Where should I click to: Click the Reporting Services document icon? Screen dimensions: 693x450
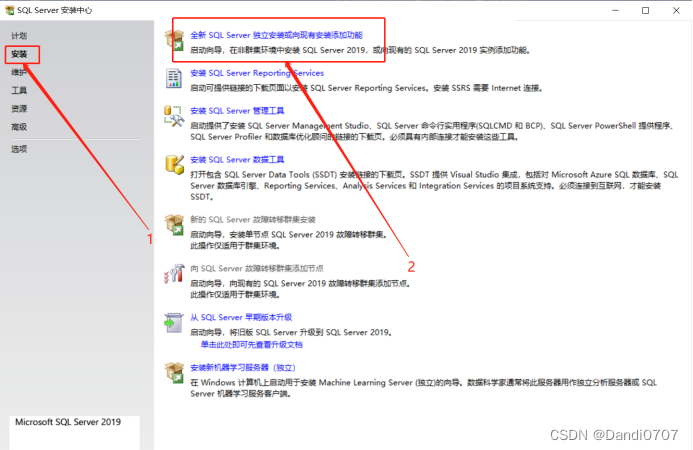click(174, 78)
